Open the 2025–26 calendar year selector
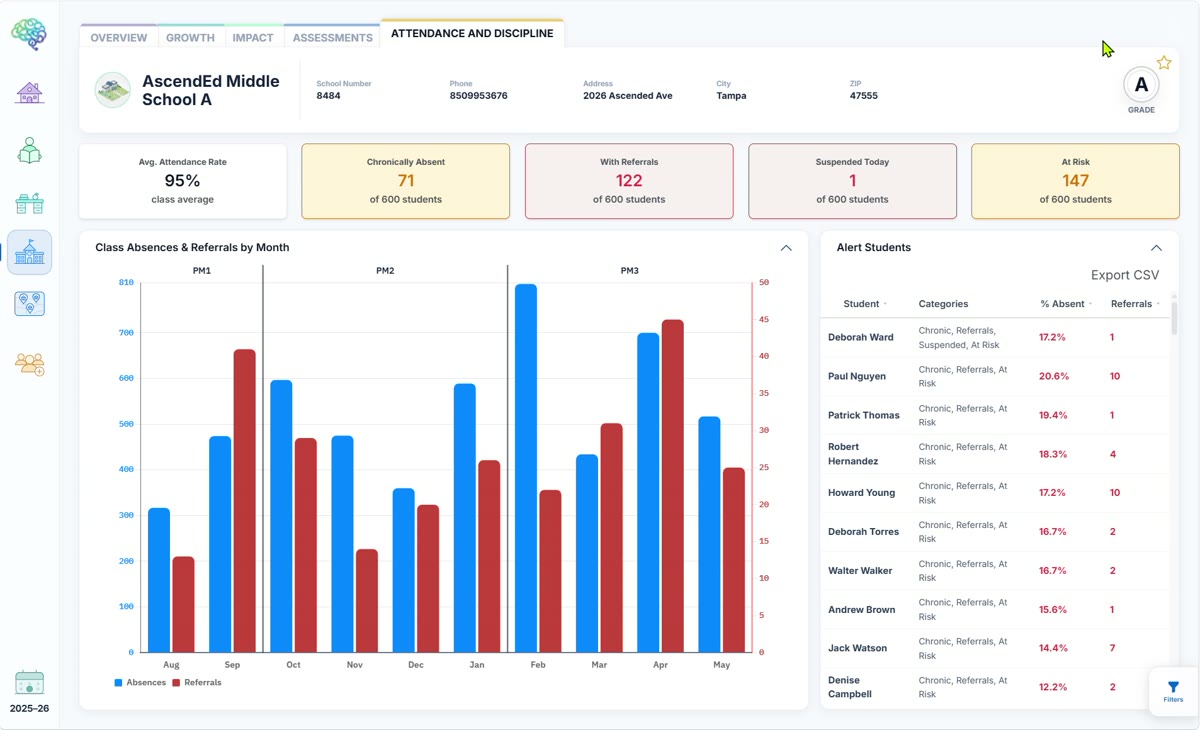The width and height of the screenshot is (1200, 730). coord(29,692)
